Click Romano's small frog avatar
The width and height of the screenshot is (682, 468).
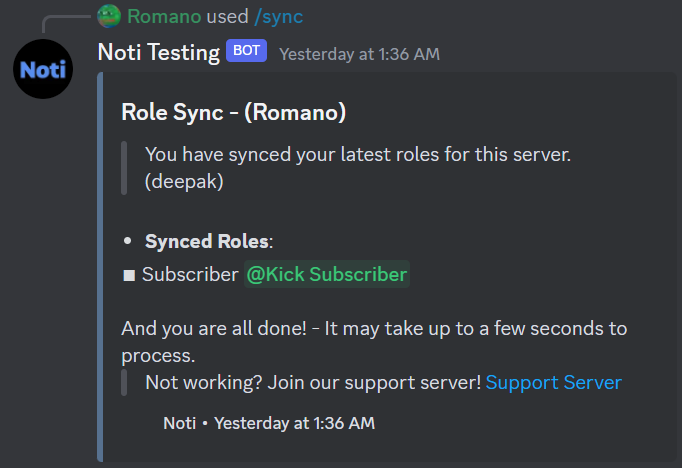coord(110,16)
